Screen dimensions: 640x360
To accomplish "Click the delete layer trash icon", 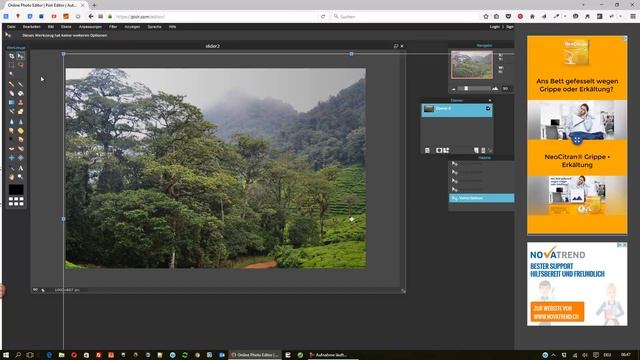I will click(x=483, y=151).
